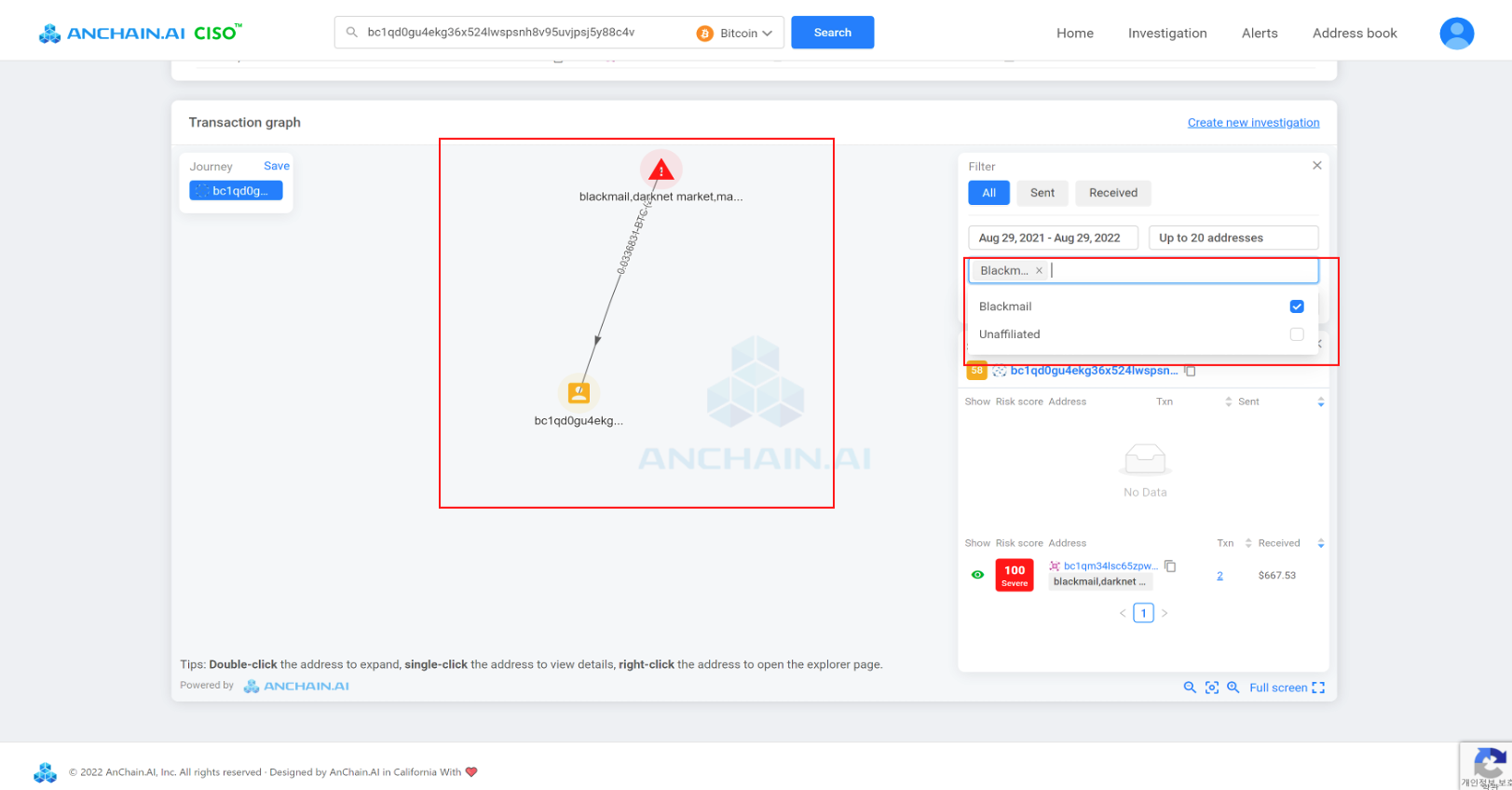
Task: Click the user profile avatar
Action: coord(1456,34)
